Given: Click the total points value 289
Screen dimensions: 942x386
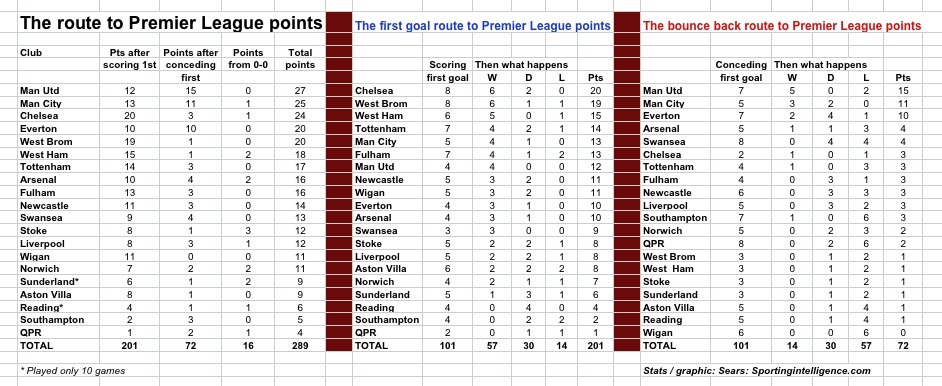Looking at the screenshot, I should click(x=298, y=345).
